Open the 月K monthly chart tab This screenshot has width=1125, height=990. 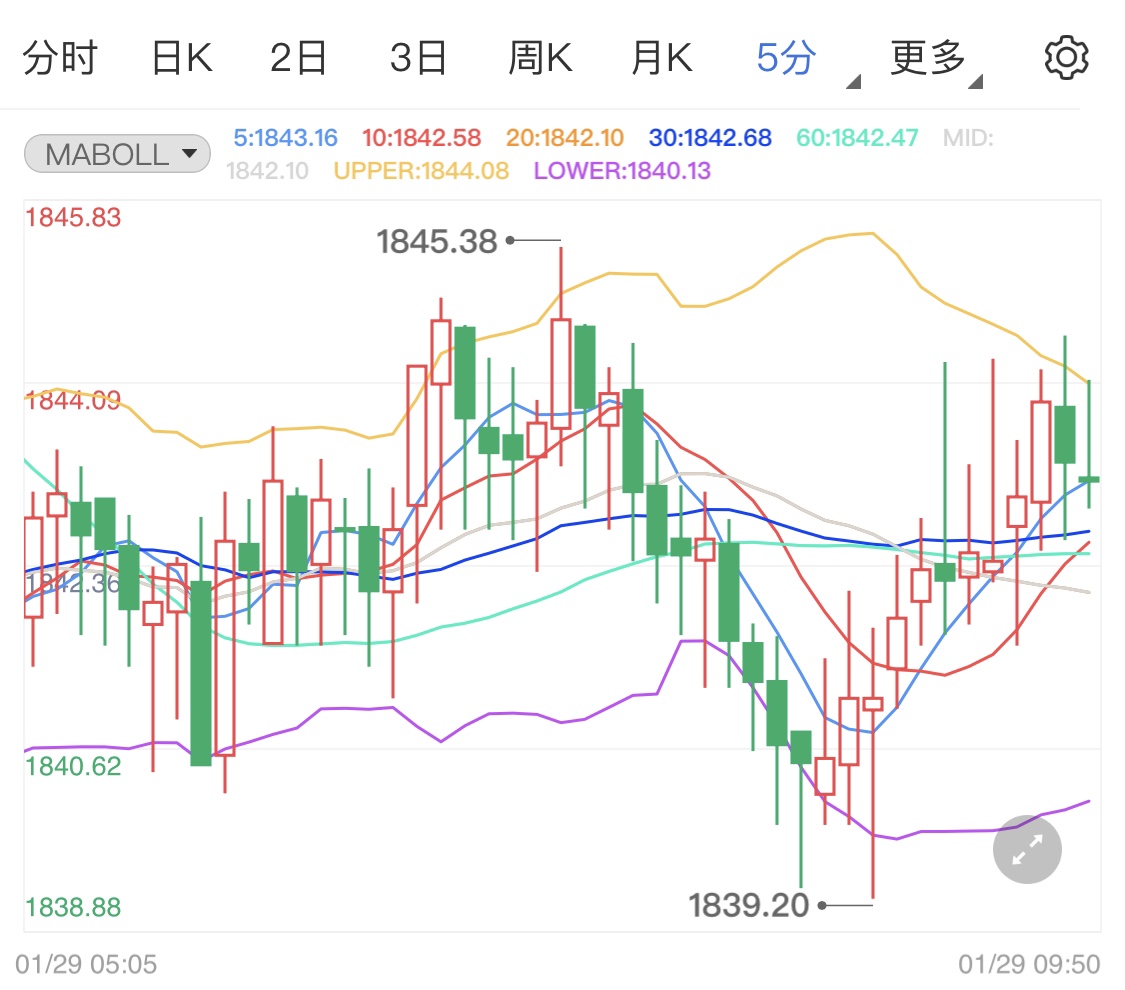(x=662, y=58)
